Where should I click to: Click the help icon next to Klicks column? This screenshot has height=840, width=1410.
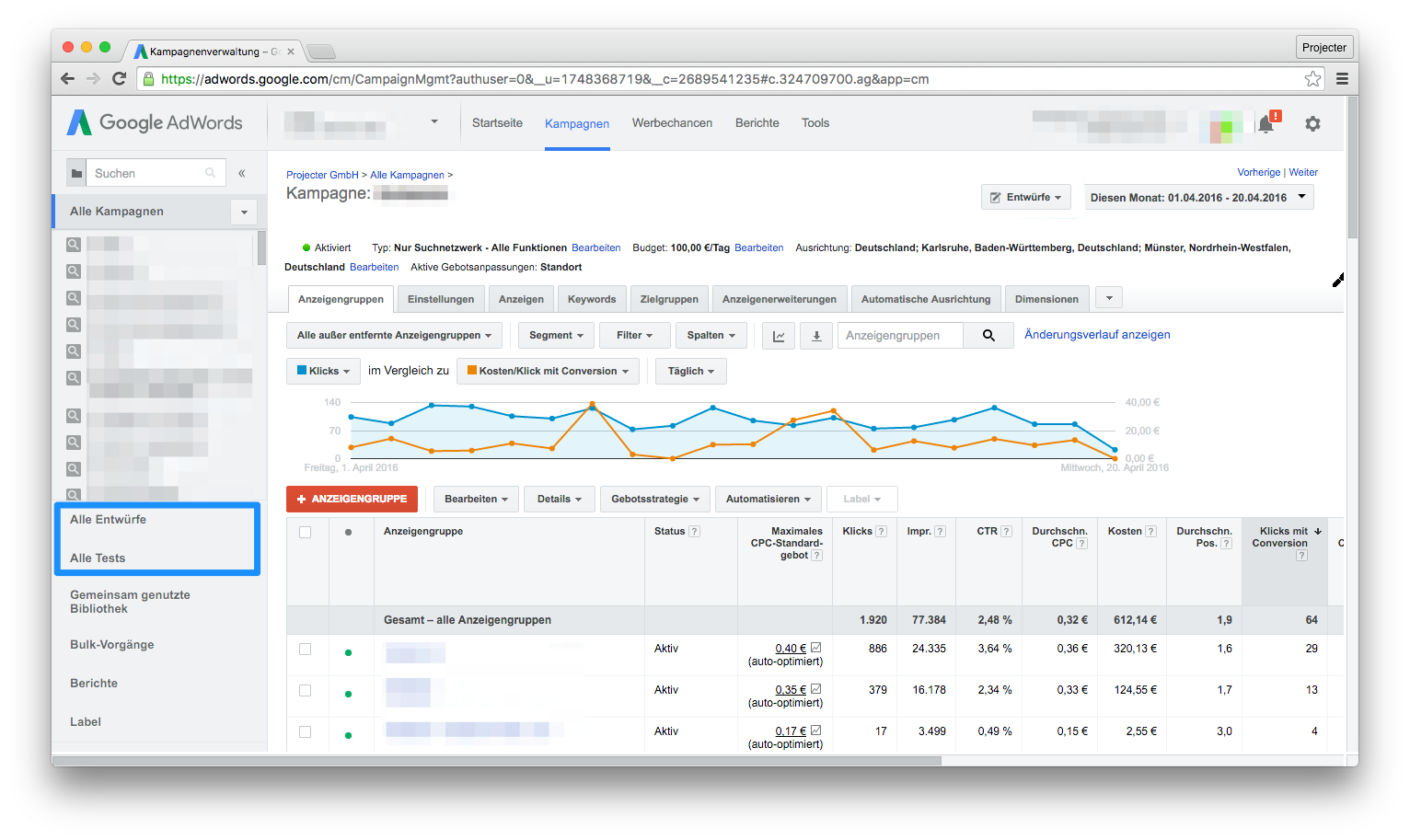[x=882, y=531]
